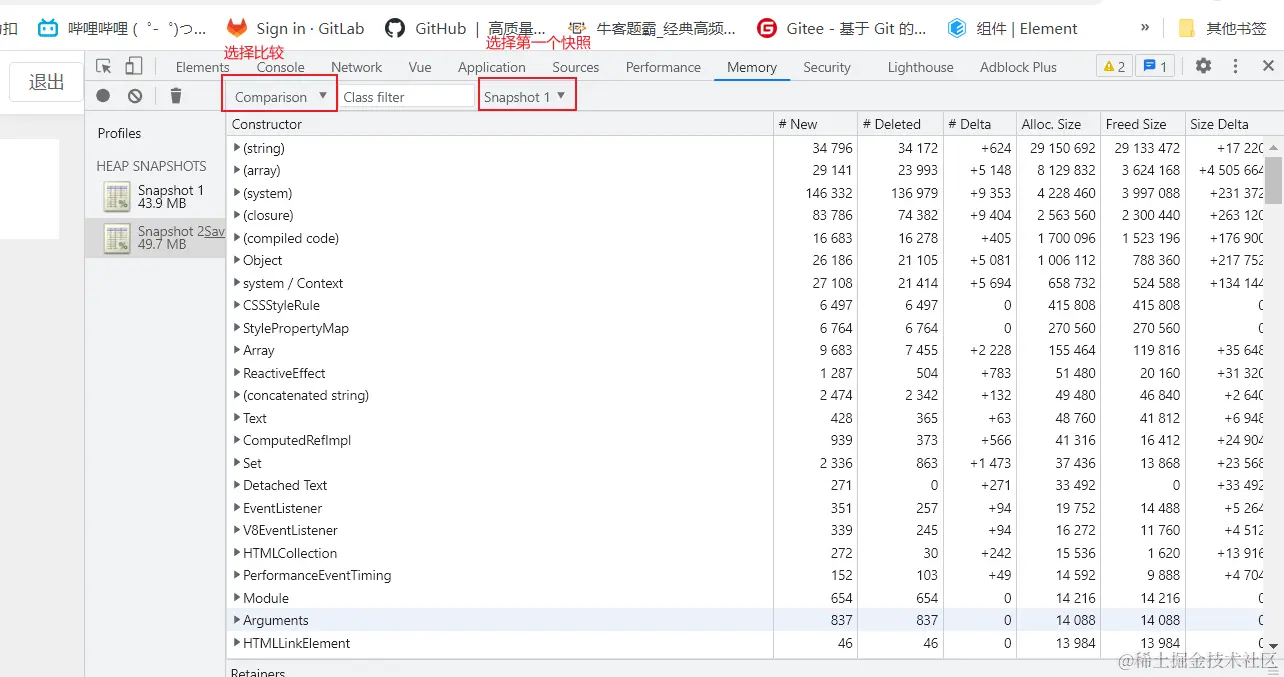Click the Snapshot 2 heap profile icon
The width and height of the screenshot is (1284, 677).
117,238
